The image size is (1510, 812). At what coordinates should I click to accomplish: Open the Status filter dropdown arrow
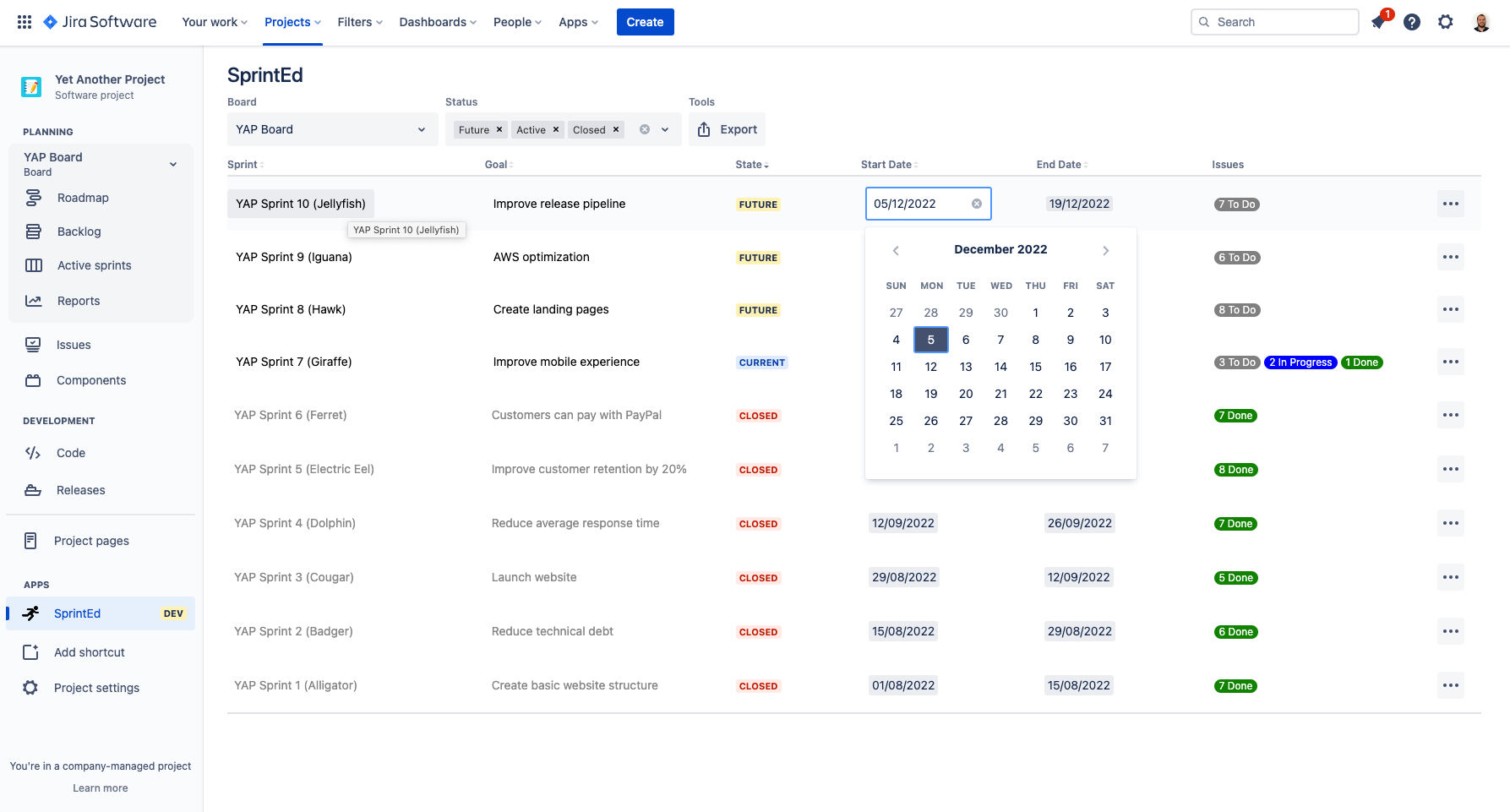click(x=665, y=129)
